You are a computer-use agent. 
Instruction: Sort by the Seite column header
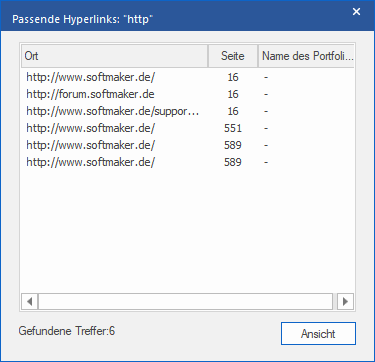pyautogui.click(x=233, y=56)
